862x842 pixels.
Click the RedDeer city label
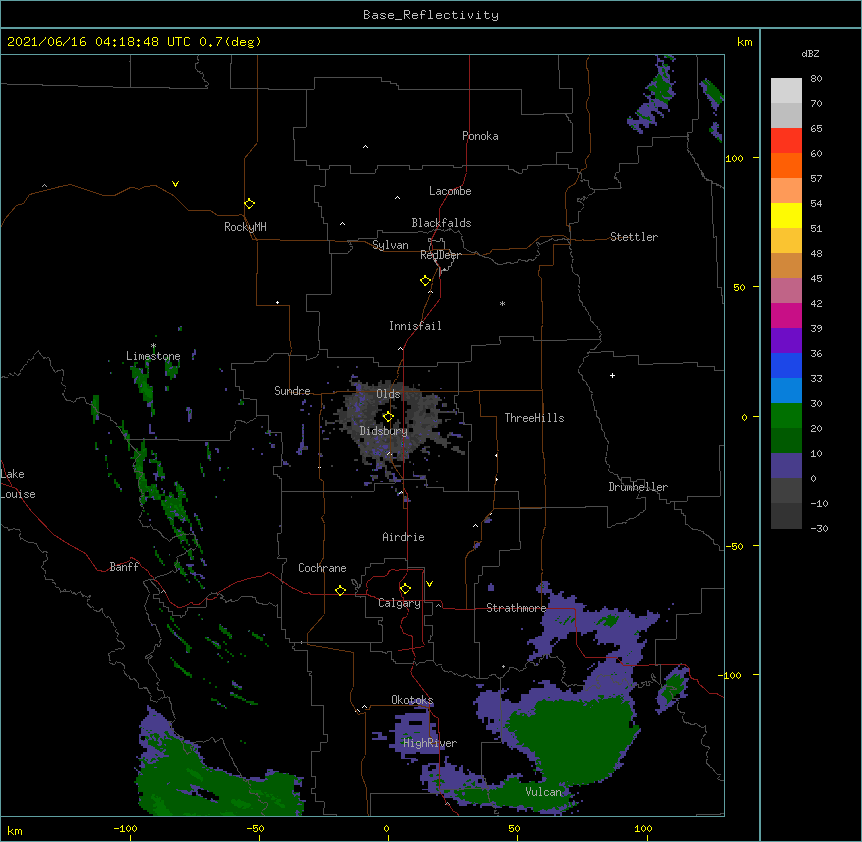[x=440, y=255]
